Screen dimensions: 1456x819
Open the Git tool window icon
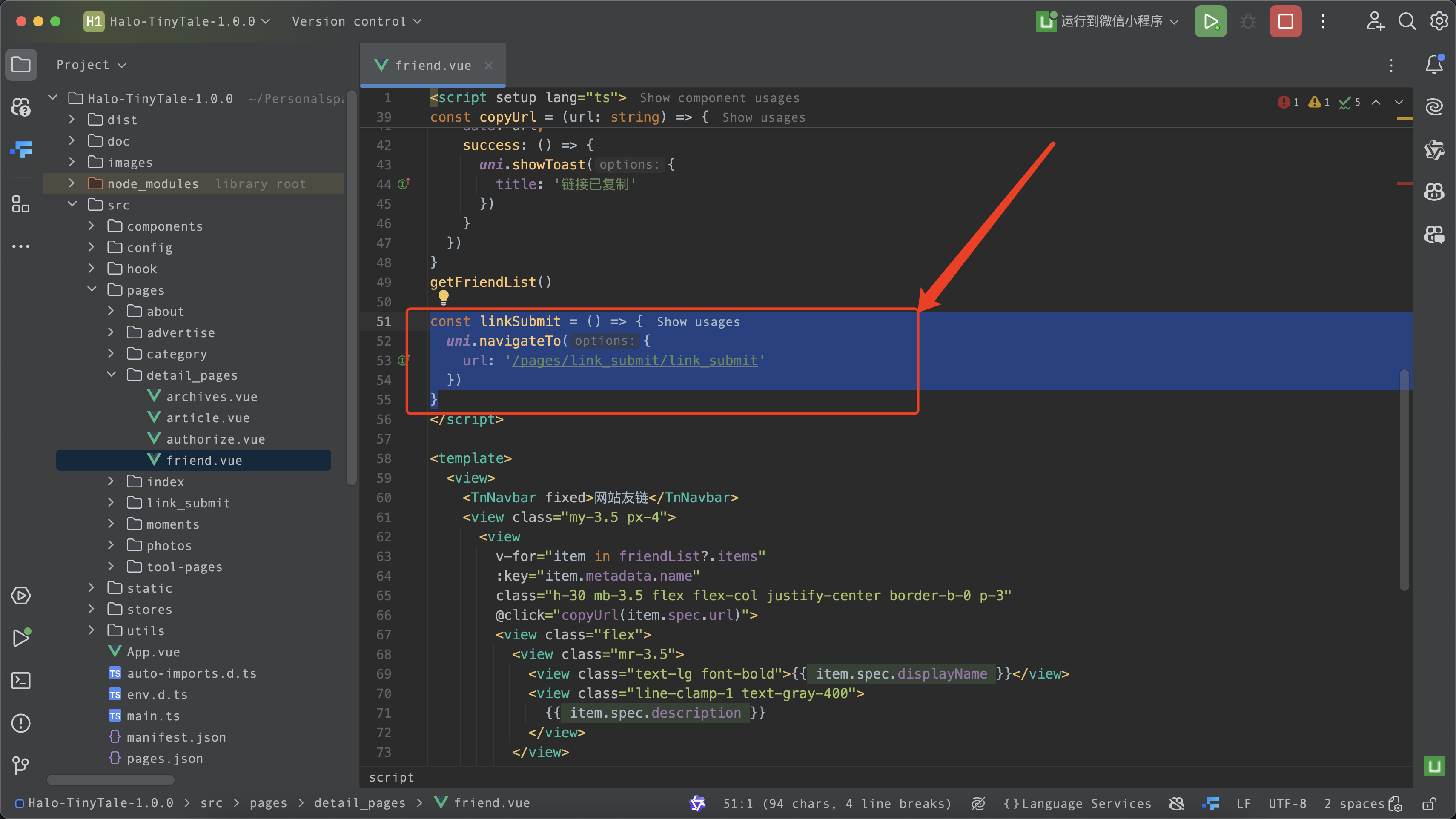(x=21, y=765)
